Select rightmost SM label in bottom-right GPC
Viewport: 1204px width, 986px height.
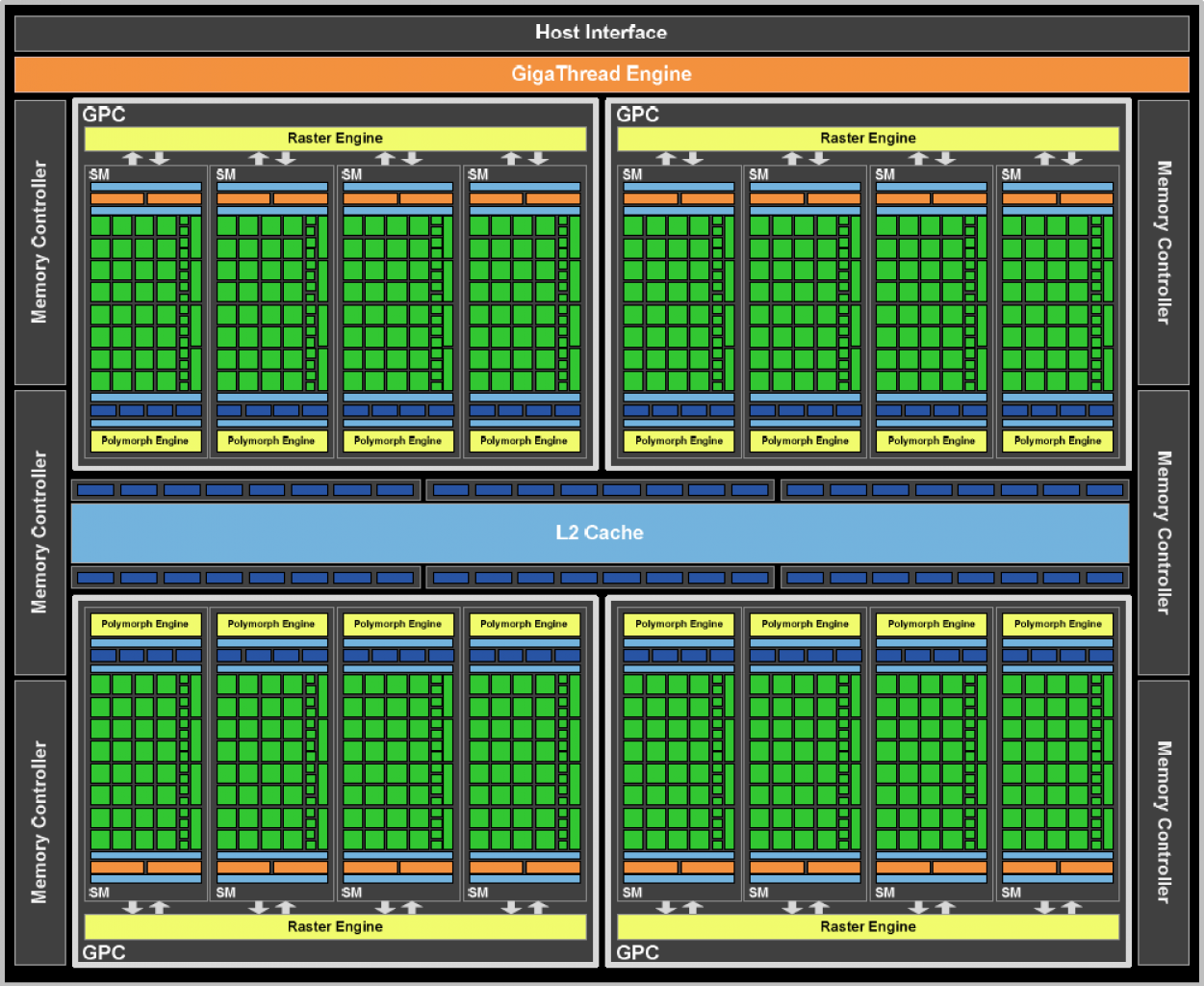(1011, 893)
